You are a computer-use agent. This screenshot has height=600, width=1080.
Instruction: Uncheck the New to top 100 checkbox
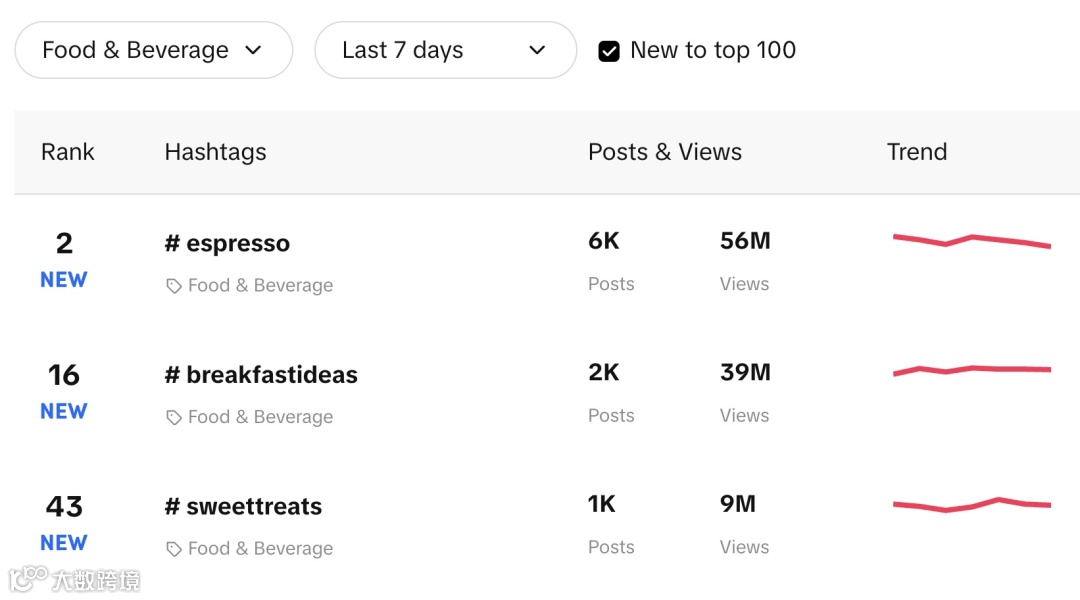(609, 51)
